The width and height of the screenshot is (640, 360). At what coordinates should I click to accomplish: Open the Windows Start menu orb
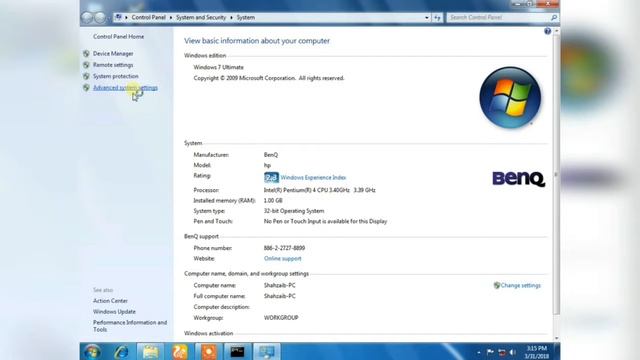92,351
